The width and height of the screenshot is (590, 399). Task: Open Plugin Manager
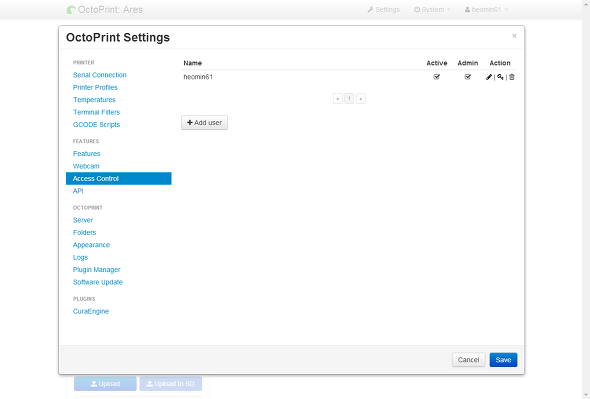(x=97, y=270)
